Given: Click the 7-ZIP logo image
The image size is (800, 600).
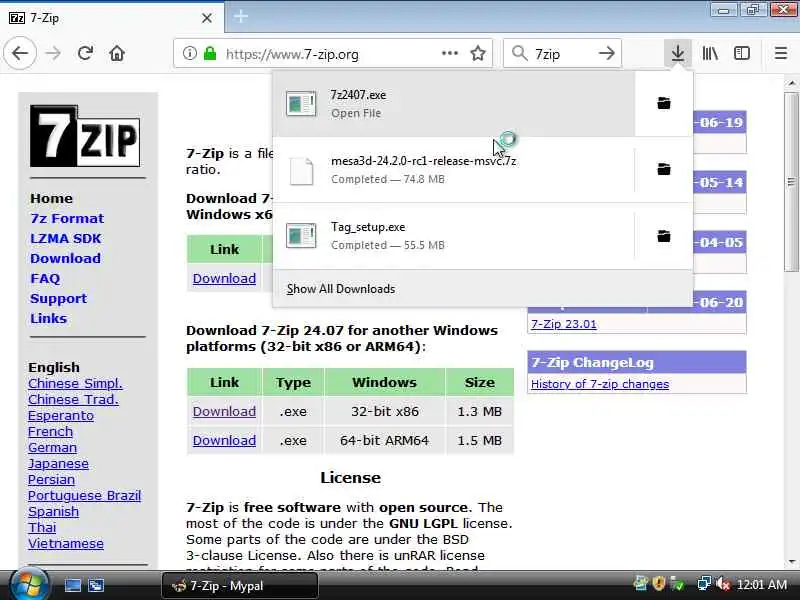Looking at the screenshot, I should click(85, 136).
